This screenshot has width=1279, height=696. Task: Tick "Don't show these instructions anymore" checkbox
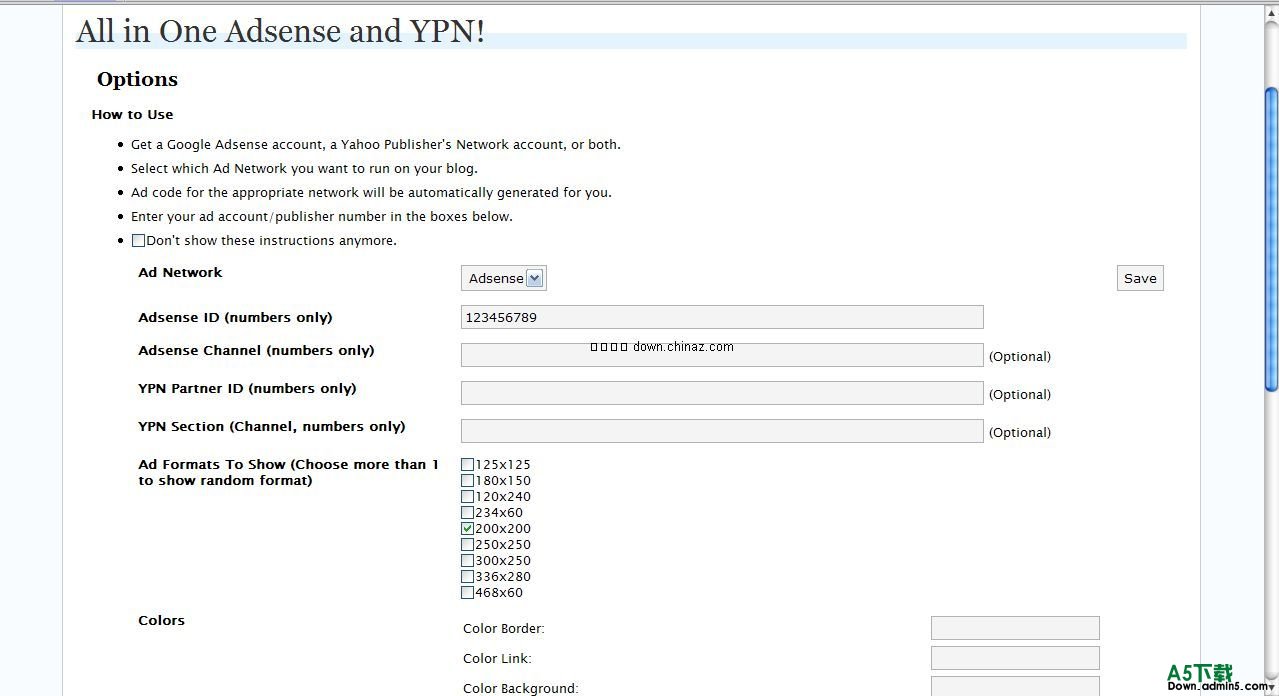pos(138,241)
